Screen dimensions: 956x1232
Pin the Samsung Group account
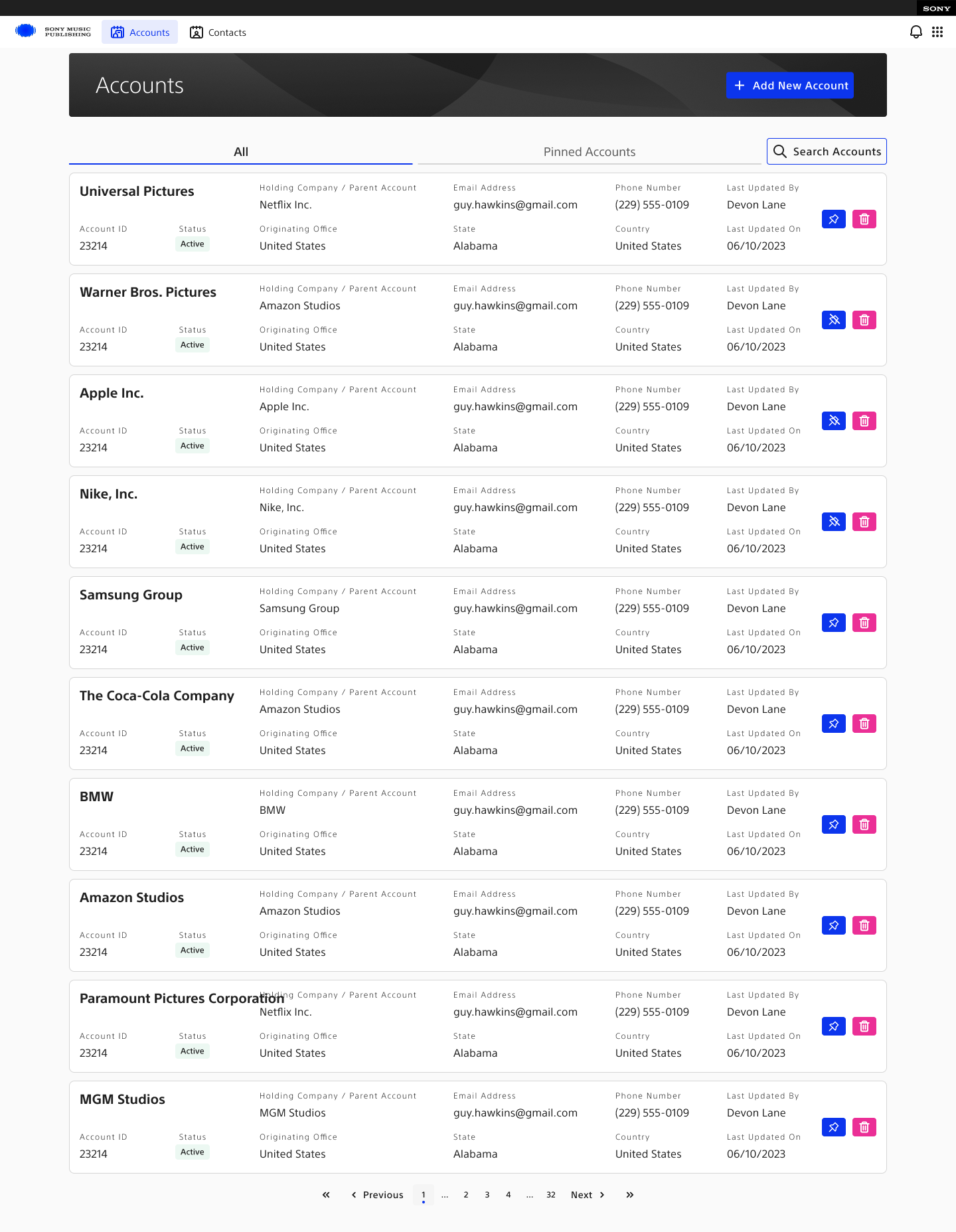coord(834,623)
